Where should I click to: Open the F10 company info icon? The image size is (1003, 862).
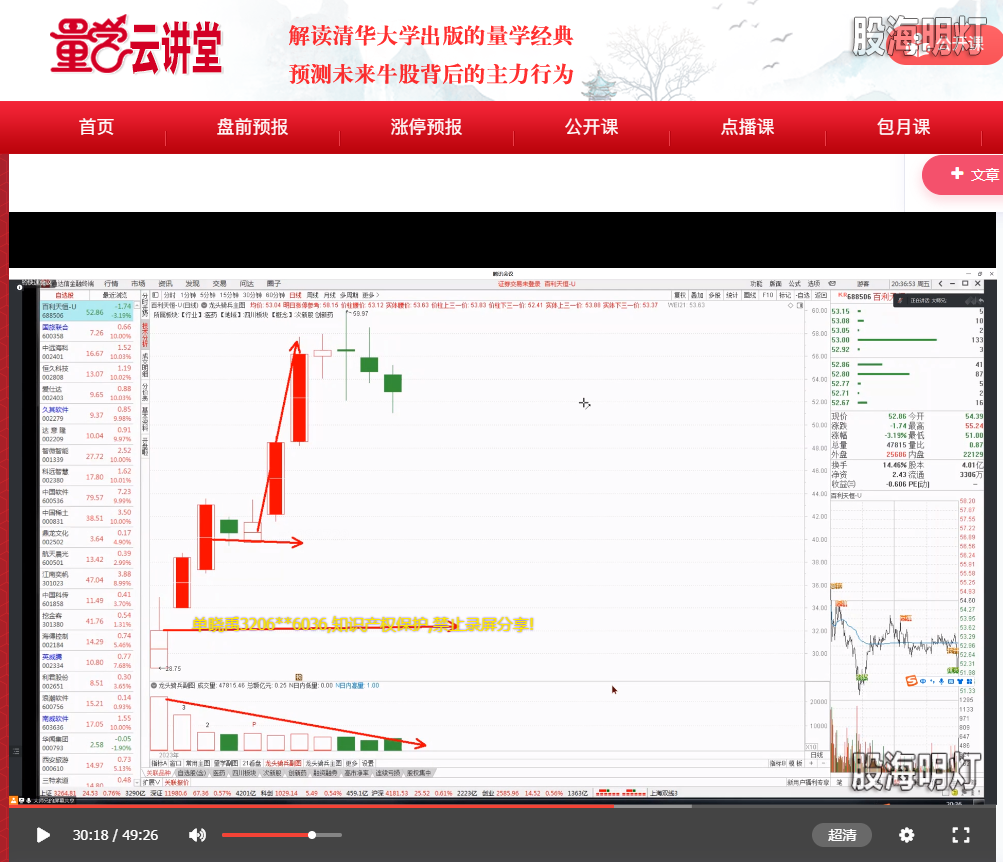767,295
